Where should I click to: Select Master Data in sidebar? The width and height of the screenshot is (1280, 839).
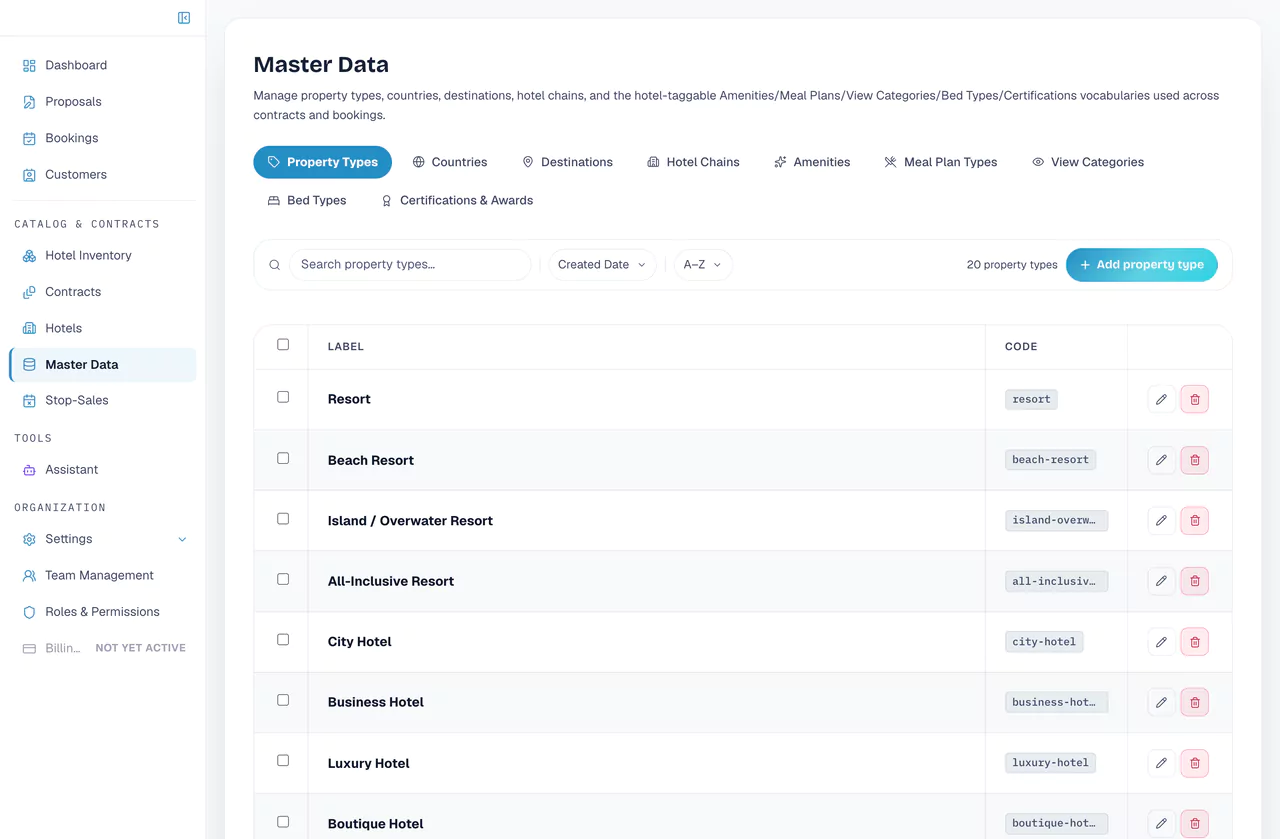point(103,365)
